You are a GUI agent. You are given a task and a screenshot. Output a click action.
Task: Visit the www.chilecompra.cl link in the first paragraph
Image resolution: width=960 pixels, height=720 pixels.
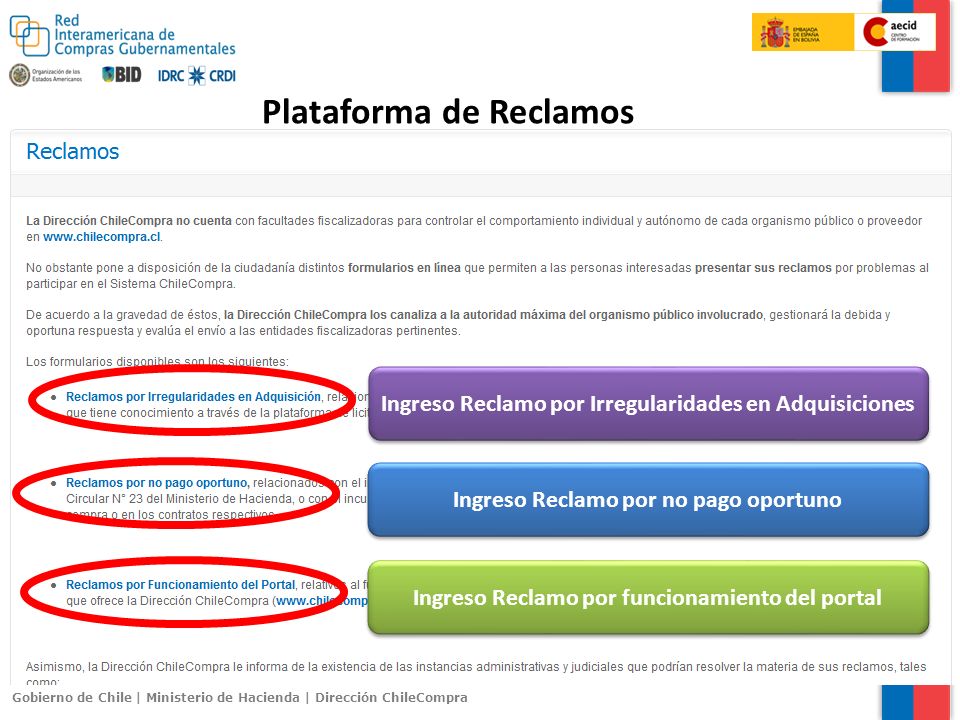point(102,237)
